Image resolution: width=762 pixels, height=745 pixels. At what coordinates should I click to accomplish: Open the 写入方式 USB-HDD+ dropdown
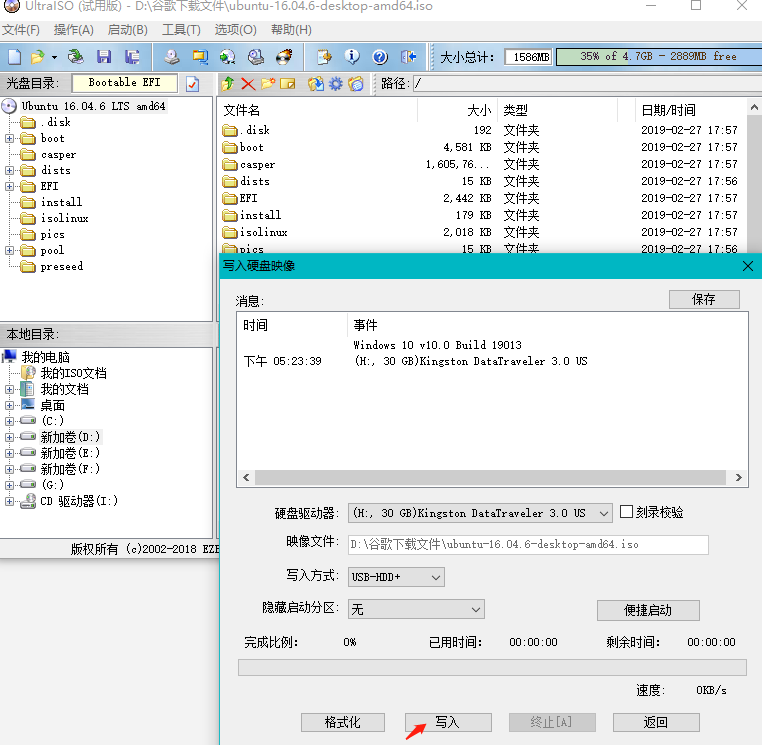[435, 577]
